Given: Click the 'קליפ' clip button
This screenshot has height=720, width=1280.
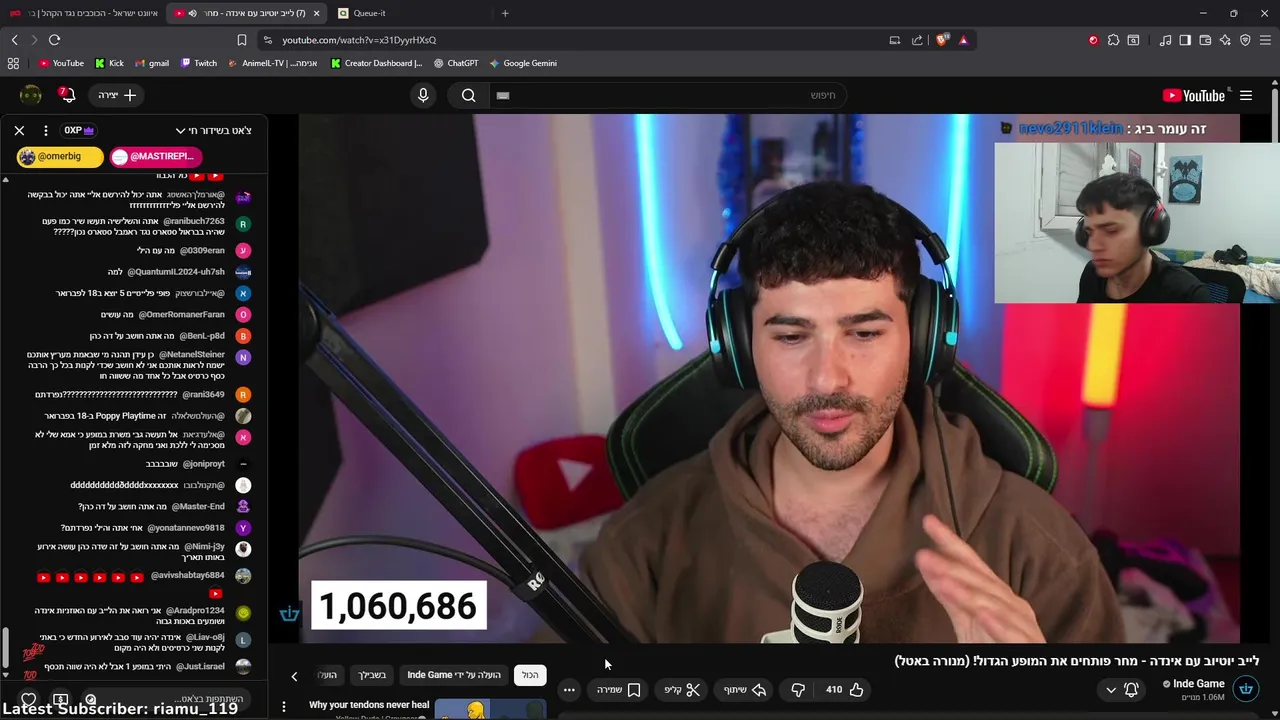Looking at the screenshot, I should click(x=682, y=689).
